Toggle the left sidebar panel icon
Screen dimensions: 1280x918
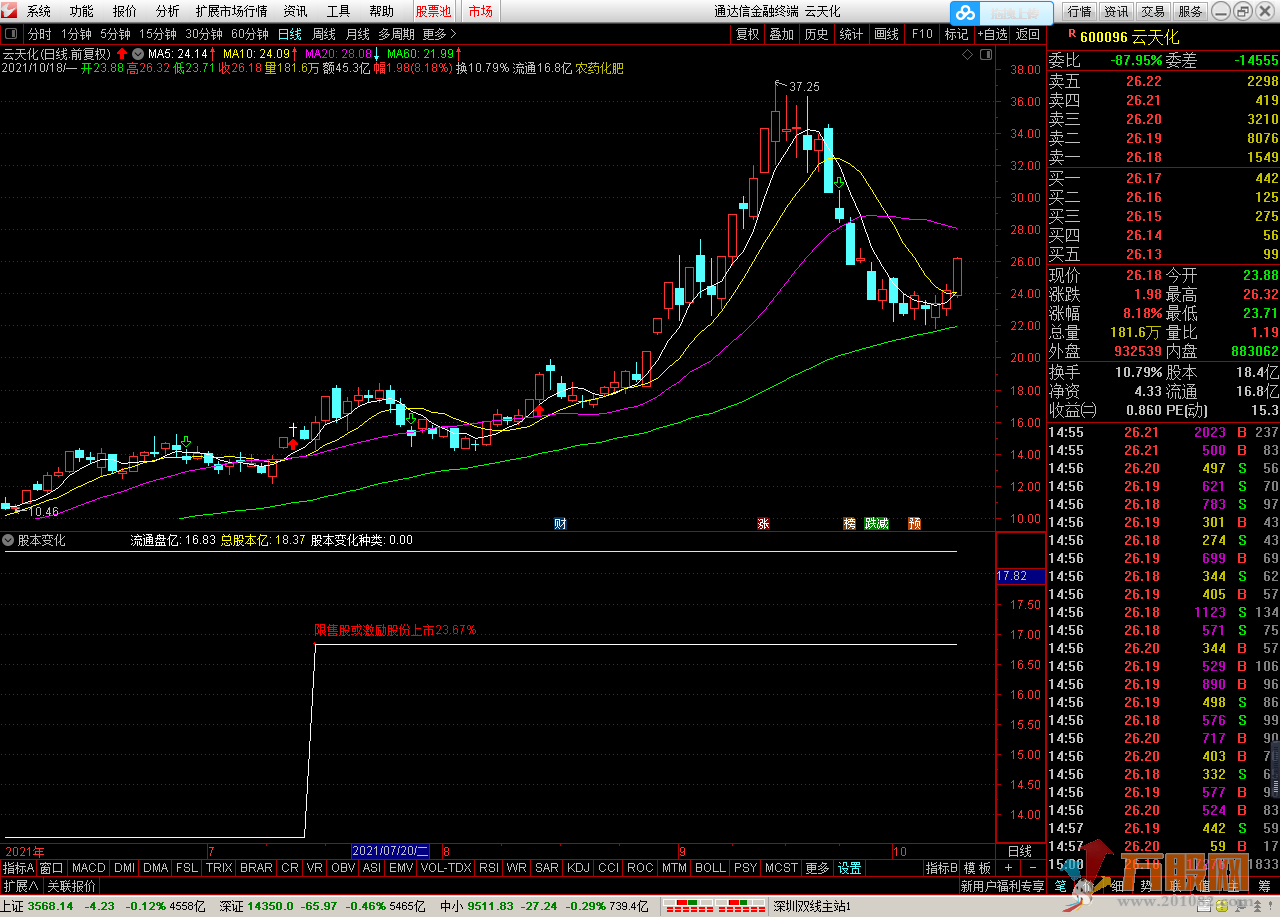point(11,33)
